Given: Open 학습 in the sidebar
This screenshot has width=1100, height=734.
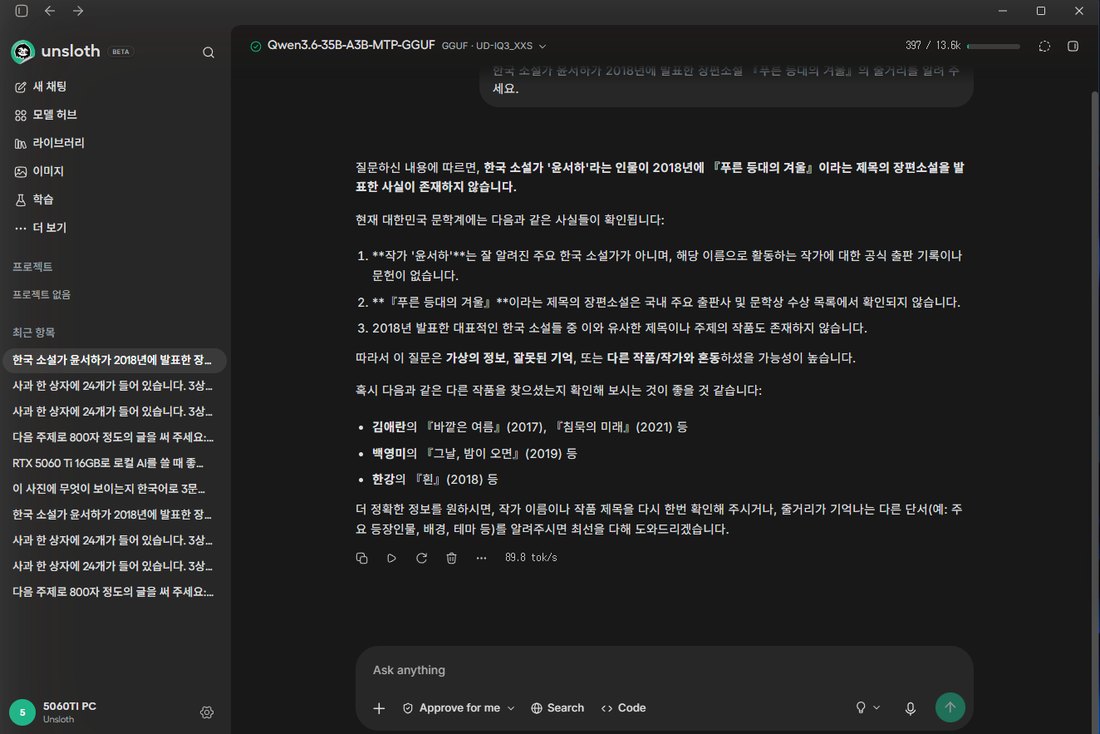Looking at the screenshot, I should tap(34, 199).
